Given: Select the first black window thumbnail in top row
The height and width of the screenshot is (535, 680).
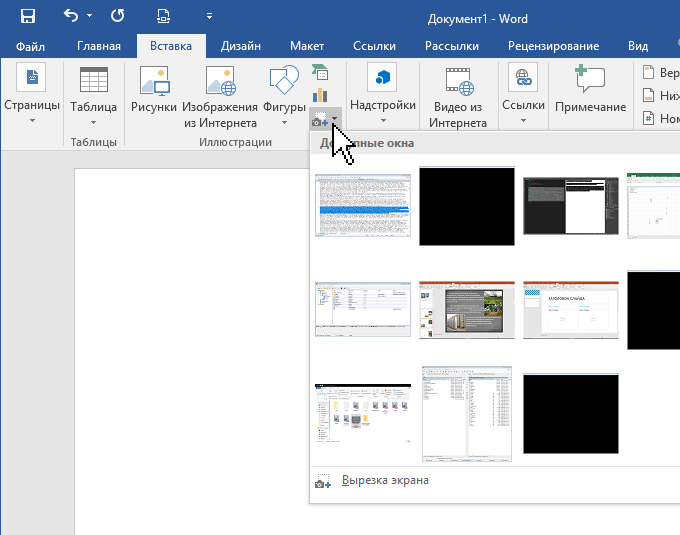Looking at the screenshot, I should click(467, 206).
